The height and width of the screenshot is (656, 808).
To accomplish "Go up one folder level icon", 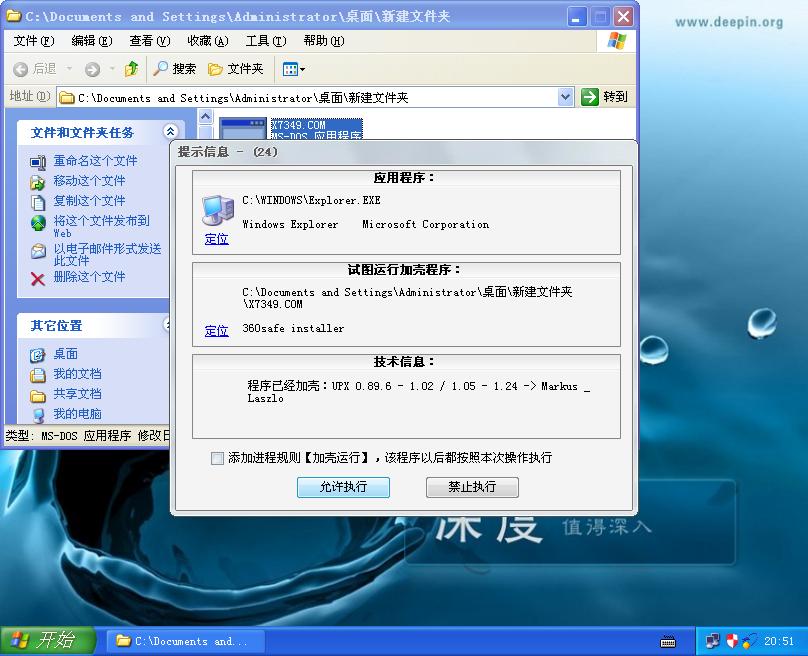I will 131,69.
